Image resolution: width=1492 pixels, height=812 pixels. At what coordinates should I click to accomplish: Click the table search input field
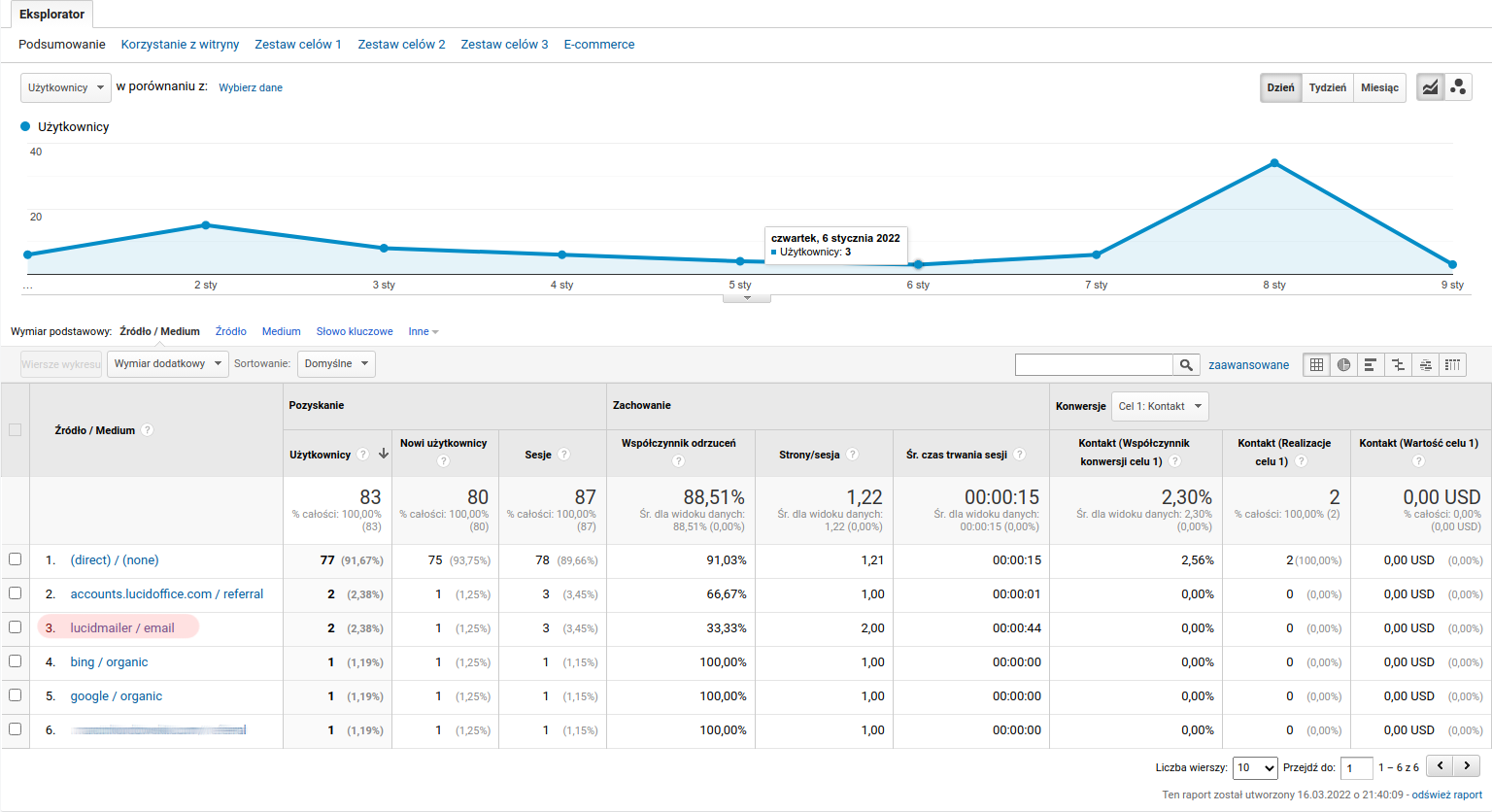pyautogui.click(x=1094, y=365)
